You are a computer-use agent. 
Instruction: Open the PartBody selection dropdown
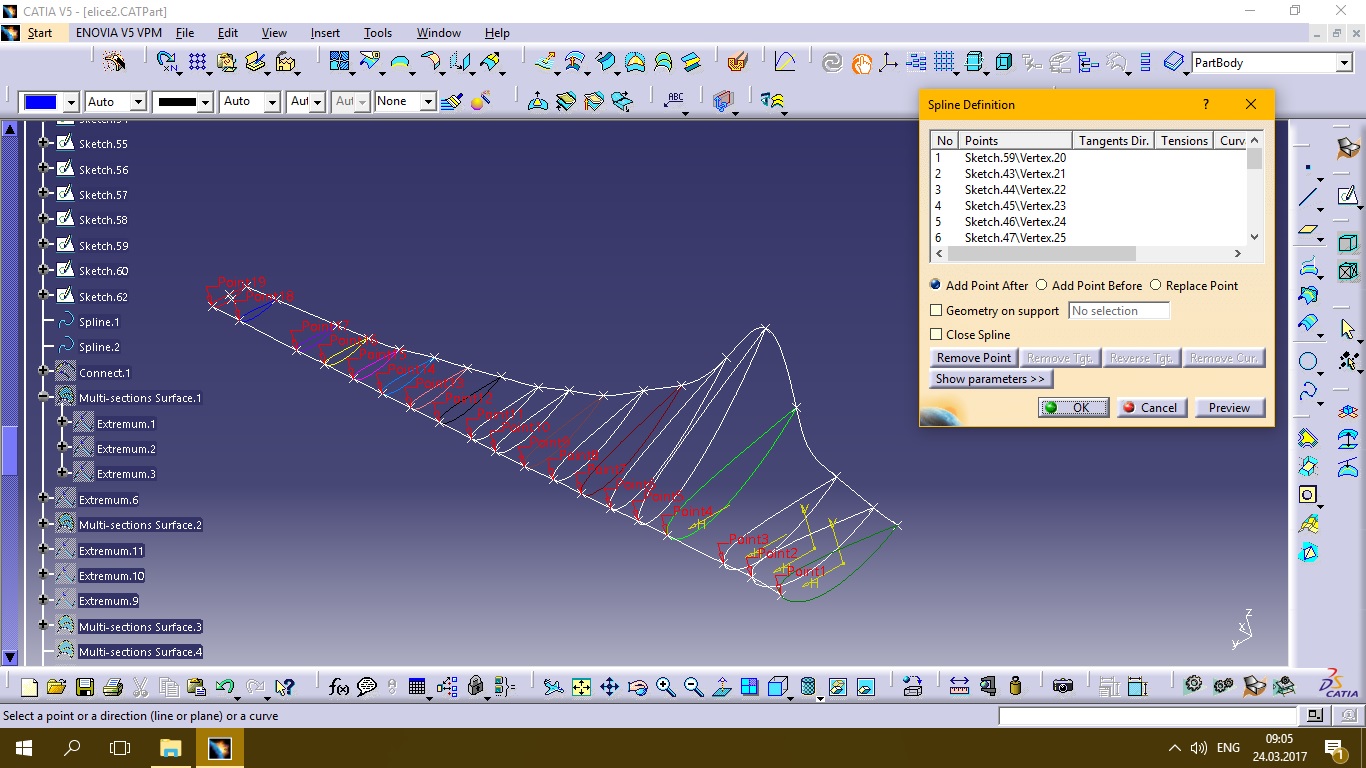click(x=1343, y=63)
